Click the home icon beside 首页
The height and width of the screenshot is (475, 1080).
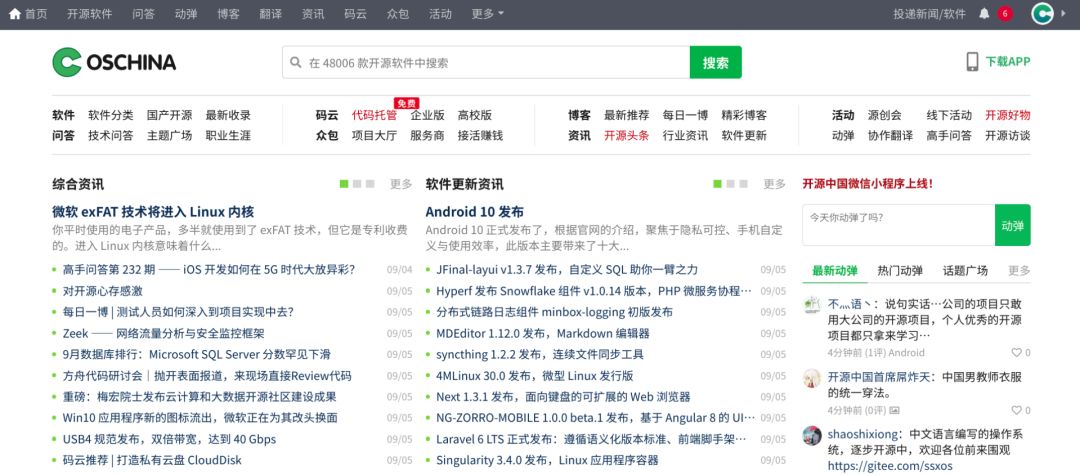pyautogui.click(x=14, y=14)
